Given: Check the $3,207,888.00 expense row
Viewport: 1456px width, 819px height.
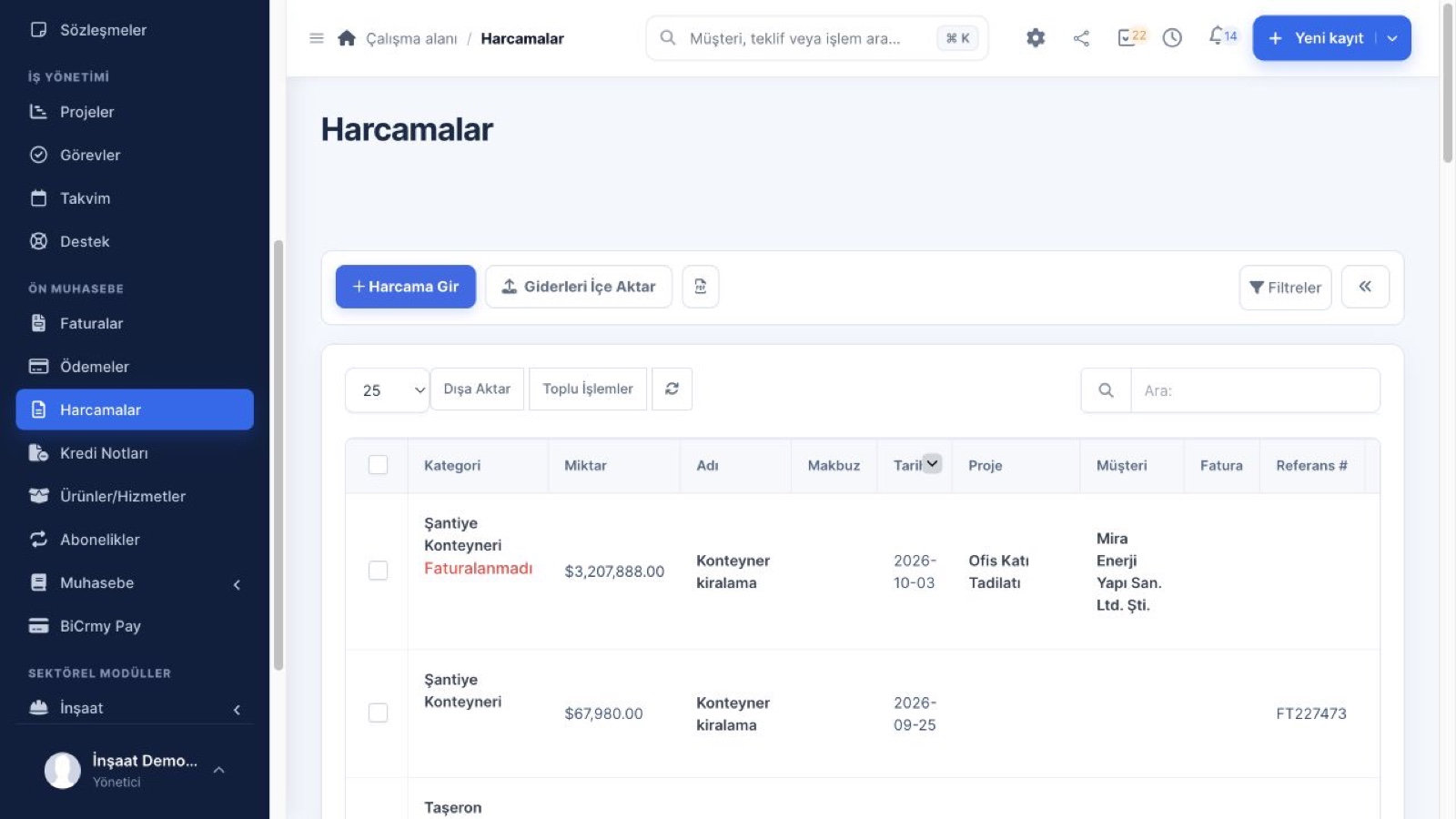Looking at the screenshot, I should [379, 571].
